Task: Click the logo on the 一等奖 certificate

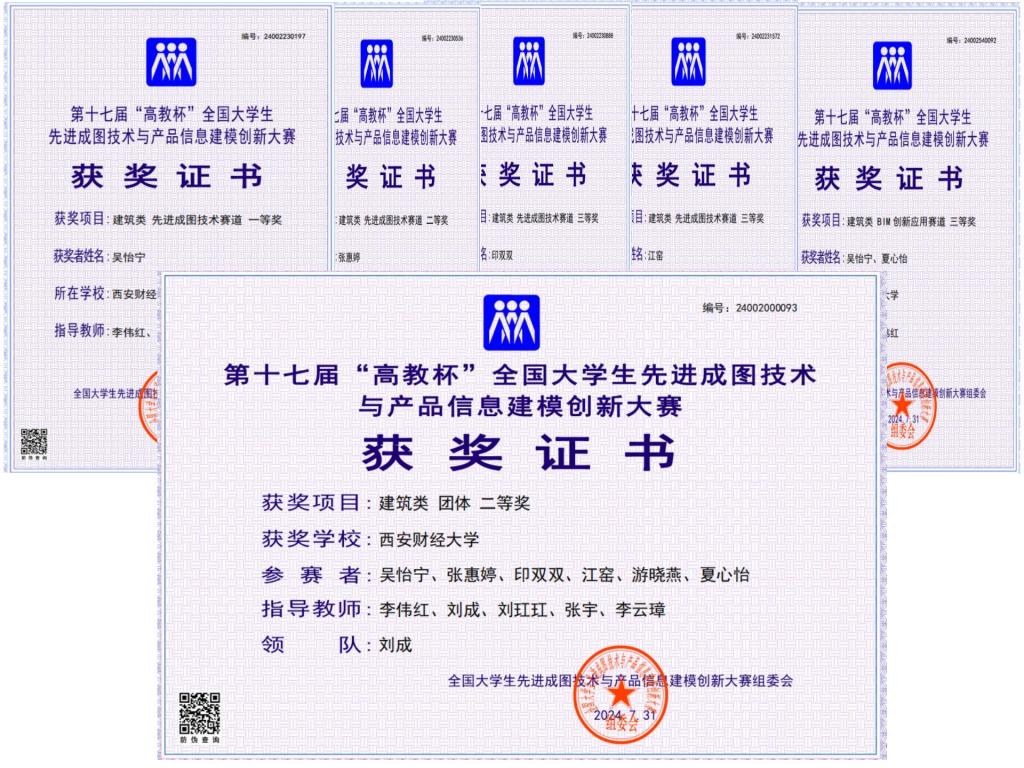Action: click(171, 62)
